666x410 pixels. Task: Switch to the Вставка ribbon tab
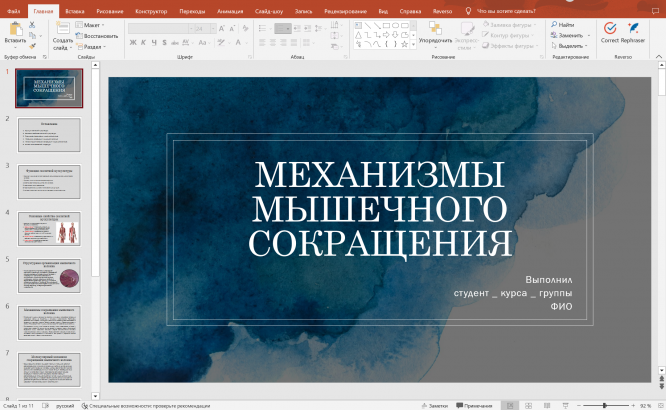(75, 10)
